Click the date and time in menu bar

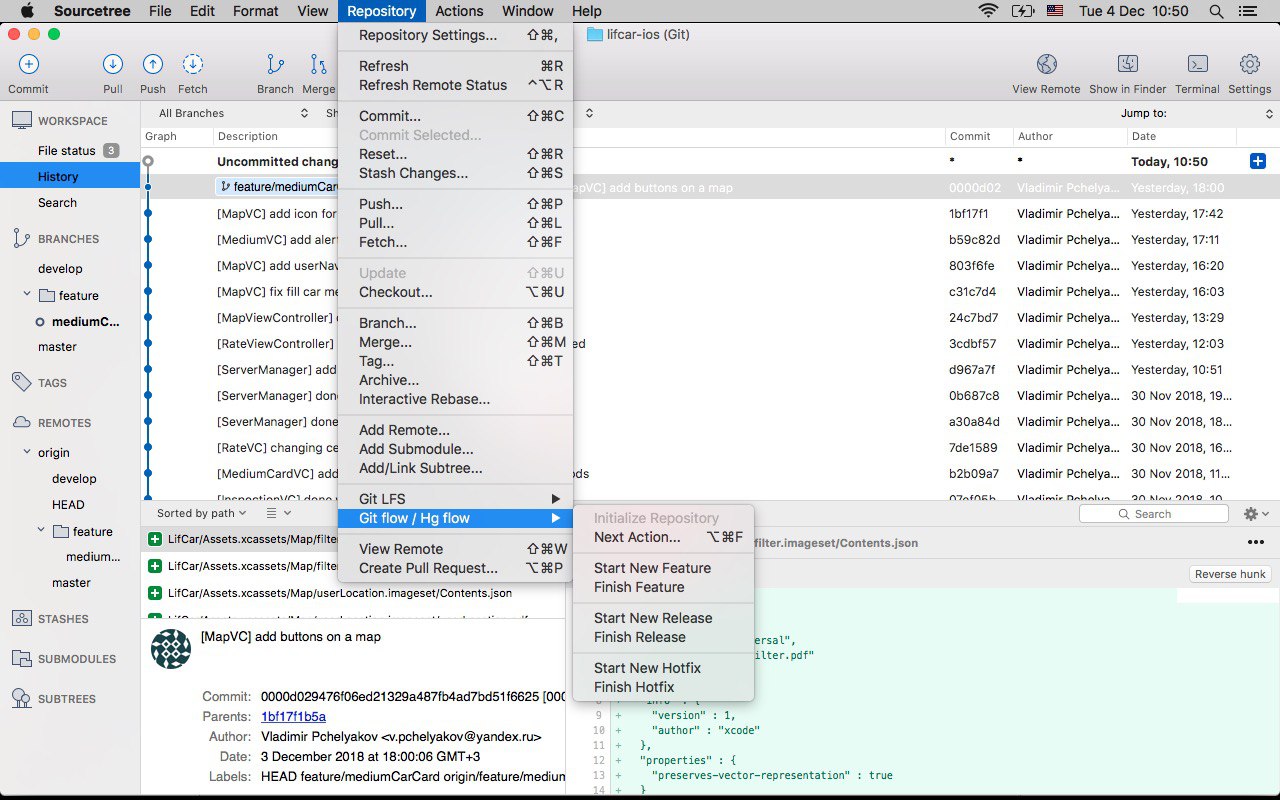(x=1134, y=11)
